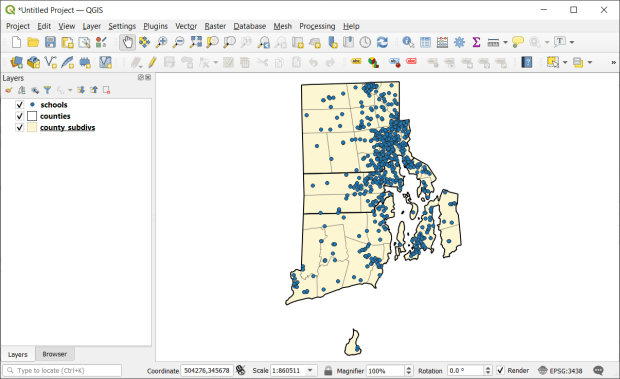Open the select features dropdown arrow
The height and width of the screenshot is (379, 620).
[565, 62]
